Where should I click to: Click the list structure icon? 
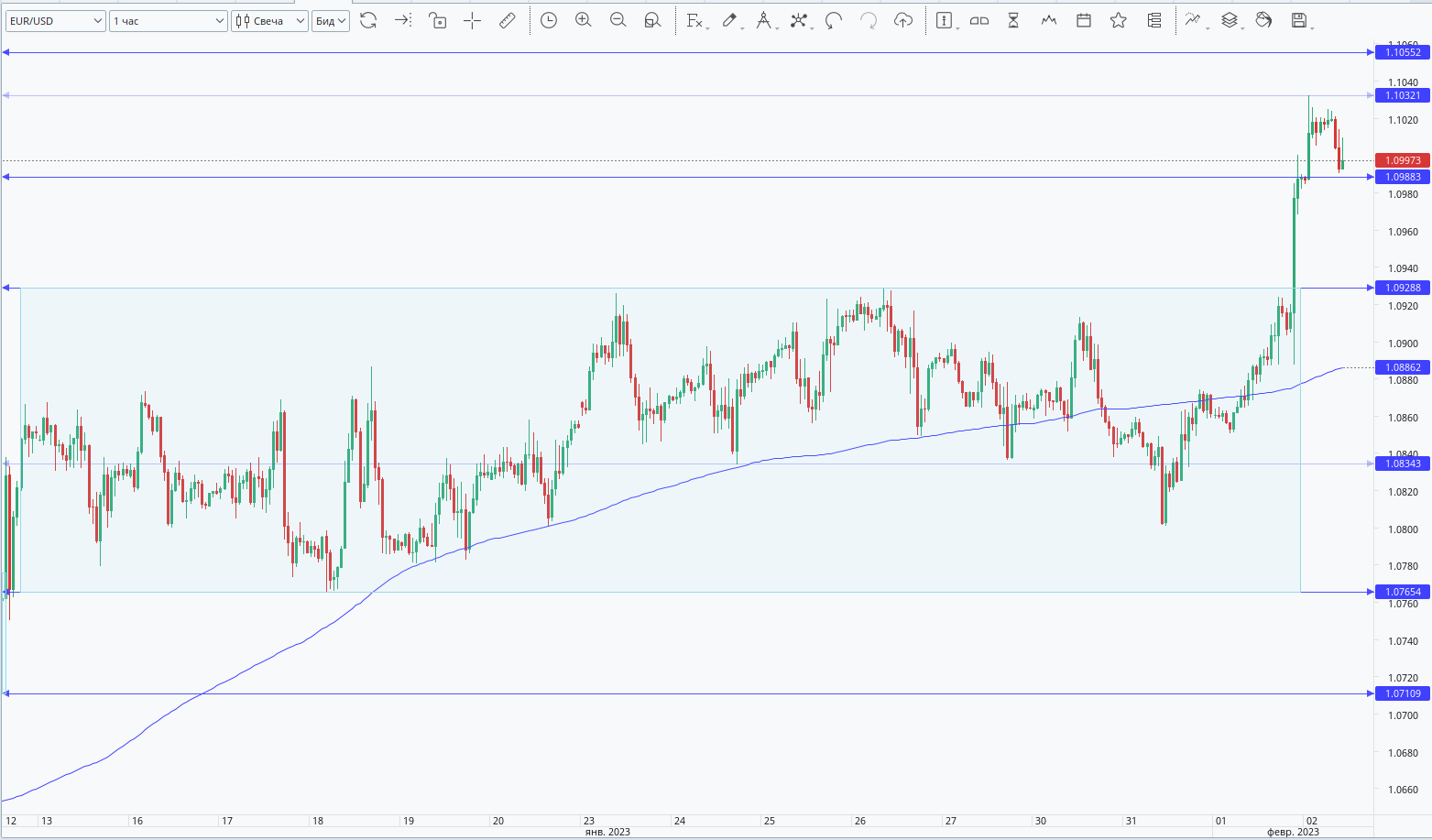(1154, 20)
